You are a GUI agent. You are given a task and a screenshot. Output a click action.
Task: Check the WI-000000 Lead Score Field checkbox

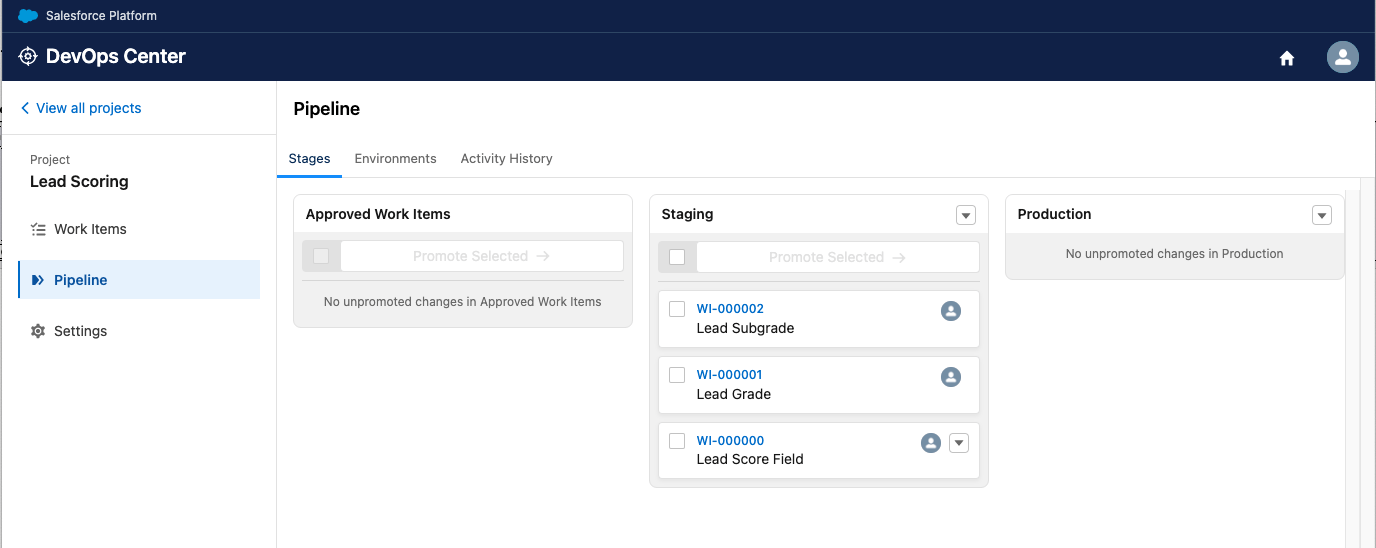tap(677, 441)
